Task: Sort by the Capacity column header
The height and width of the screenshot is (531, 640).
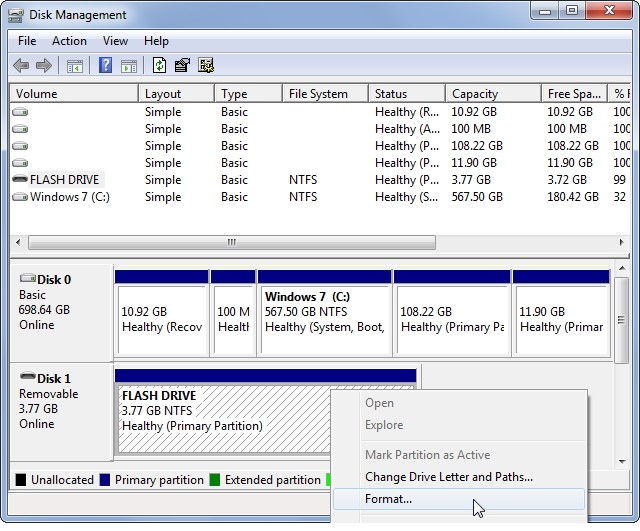Action: point(493,94)
